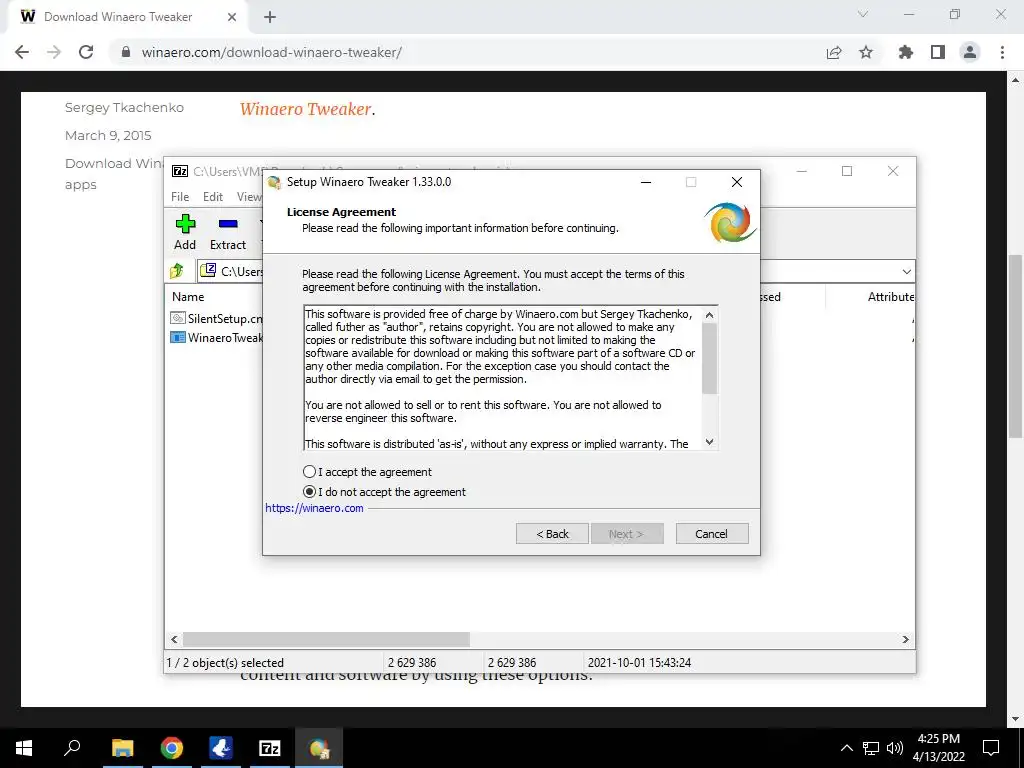Open the 7-Zip Edit menu
Screen dimensions: 1024x768
tap(213, 197)
